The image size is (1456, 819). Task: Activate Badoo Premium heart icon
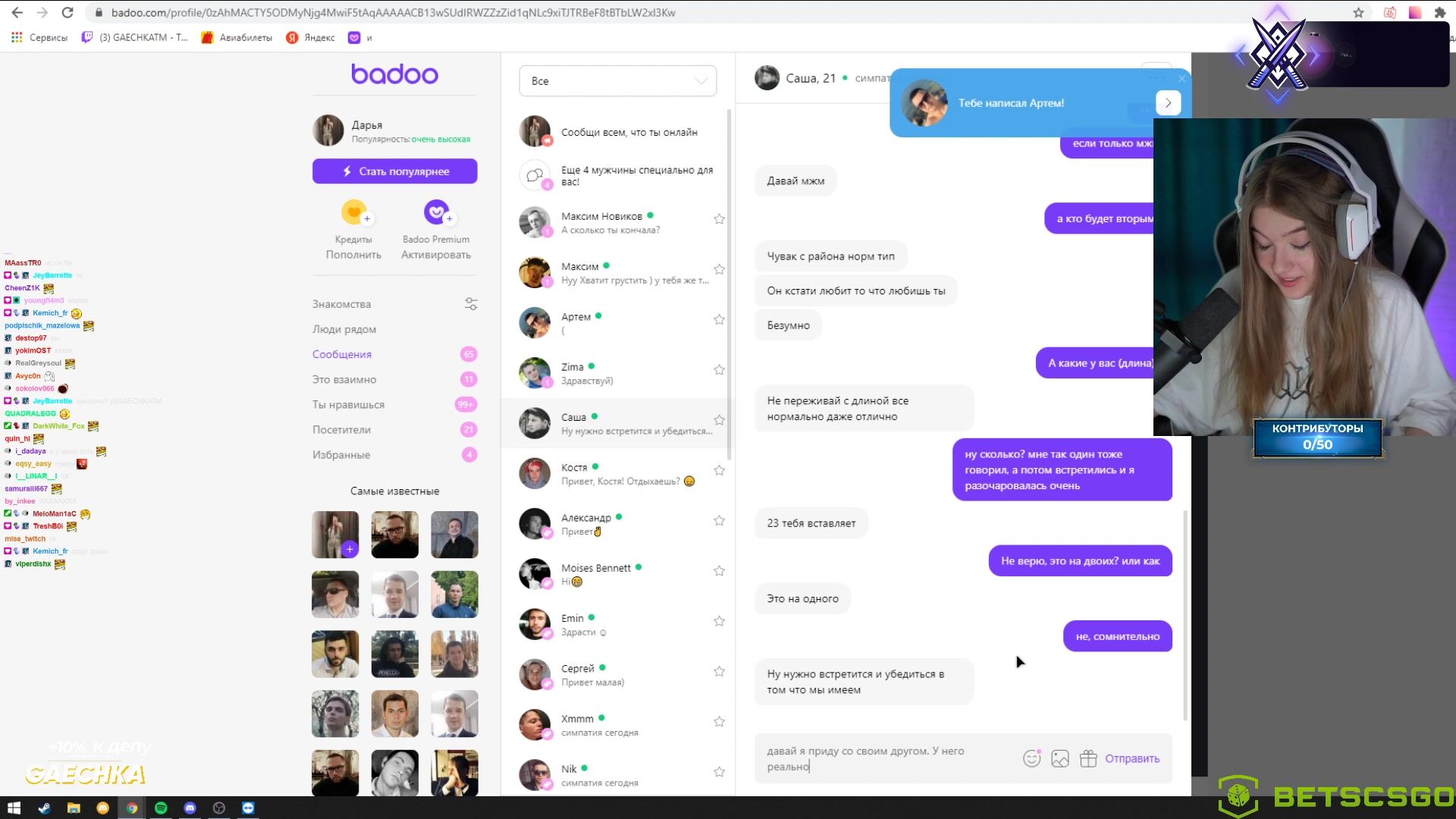437,212
